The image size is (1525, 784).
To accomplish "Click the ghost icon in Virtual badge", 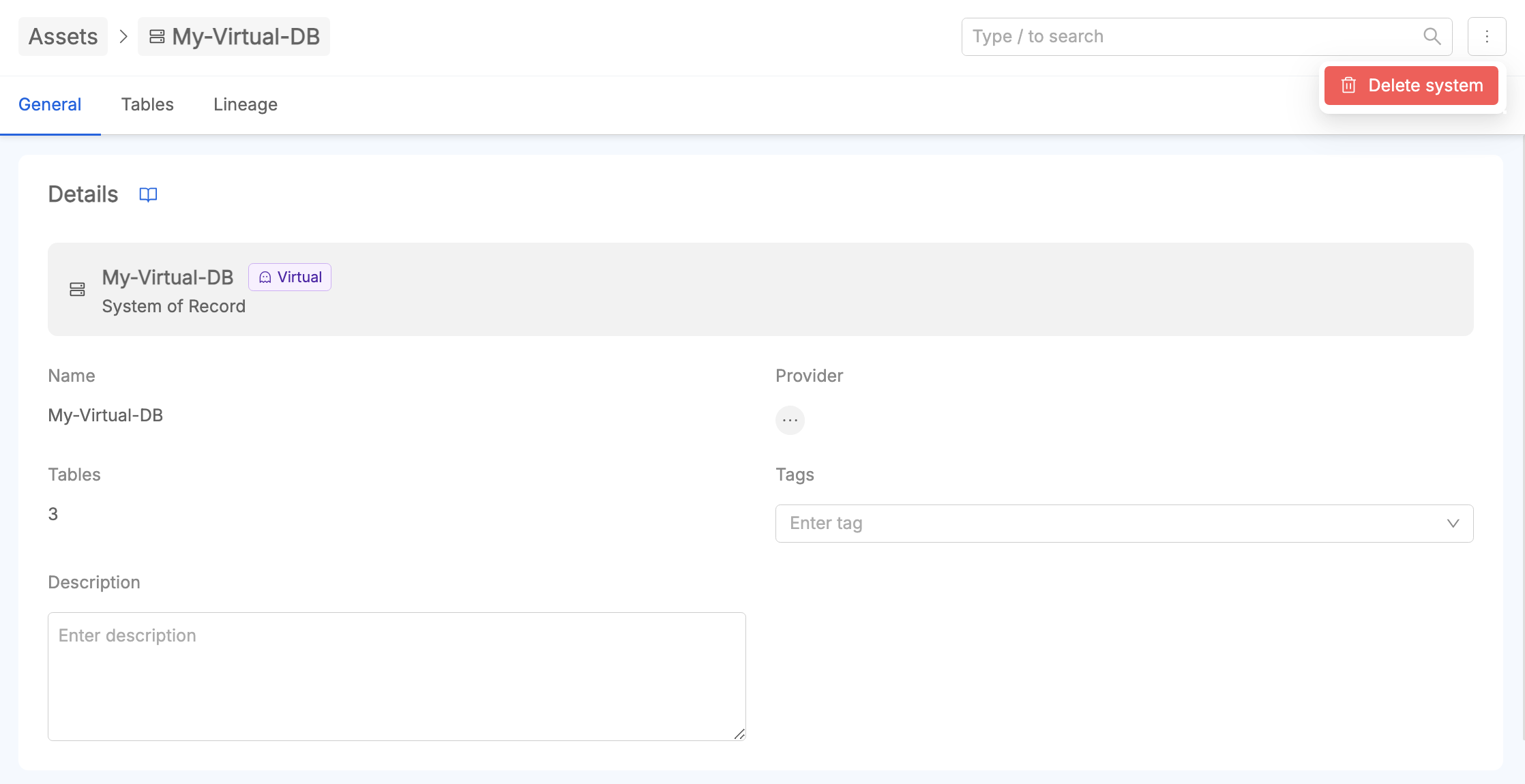I will pos(265,277).
